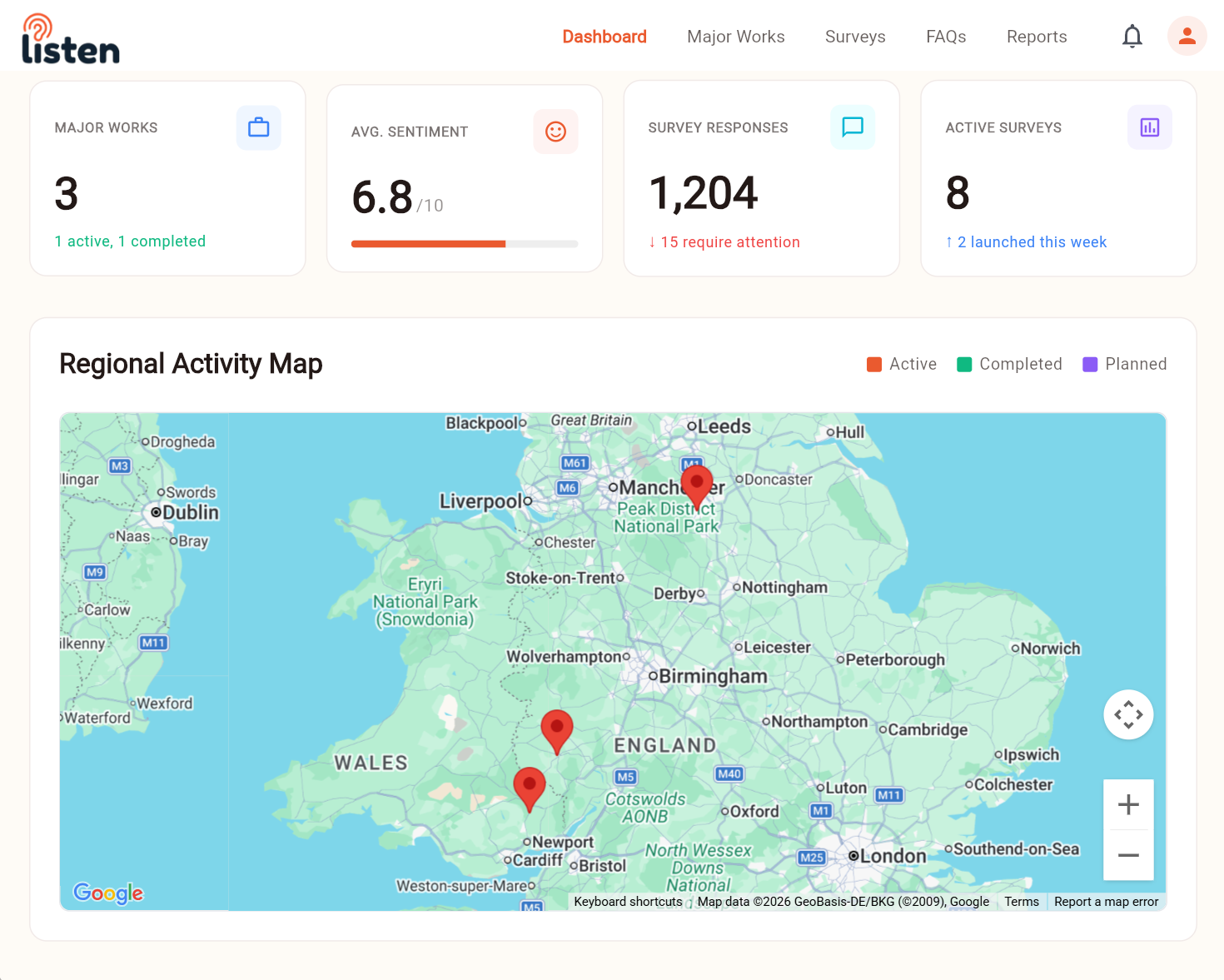Viewport: 1224px width, 980px height.
Task: Zoom in using the map plus button
Action: 1128,804
